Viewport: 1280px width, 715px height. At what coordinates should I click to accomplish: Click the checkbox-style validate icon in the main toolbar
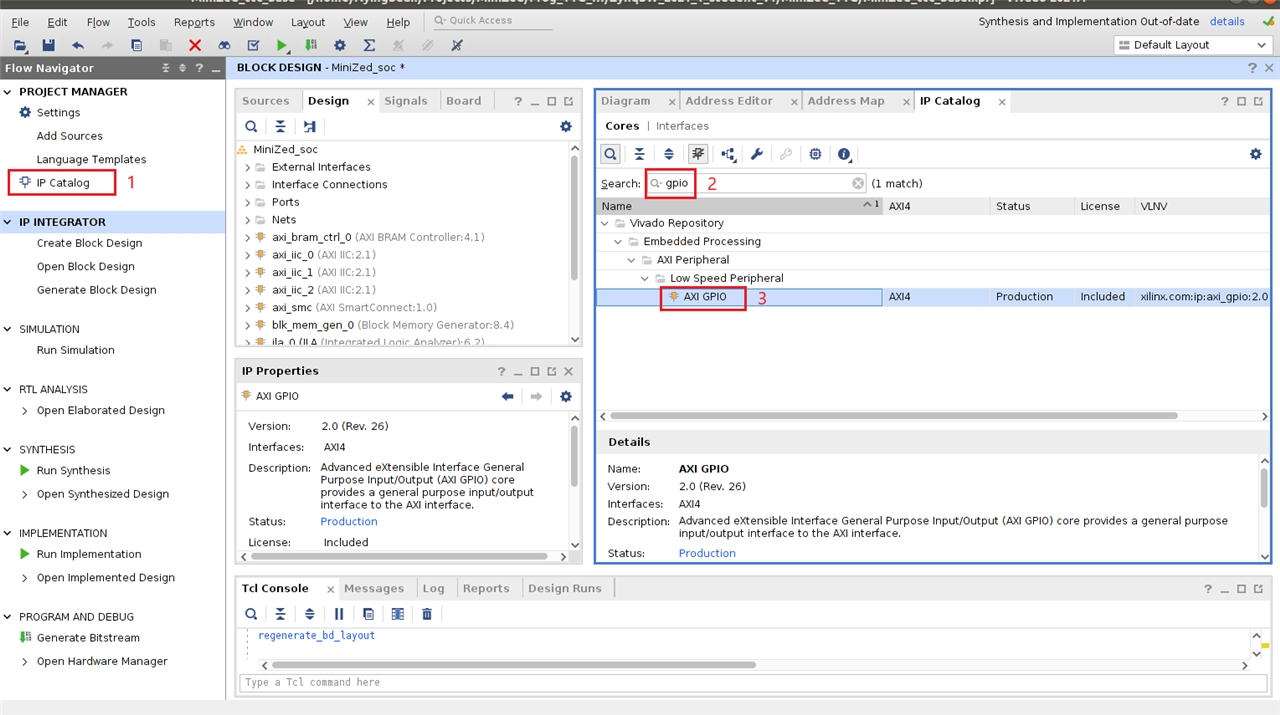point(253,45)
